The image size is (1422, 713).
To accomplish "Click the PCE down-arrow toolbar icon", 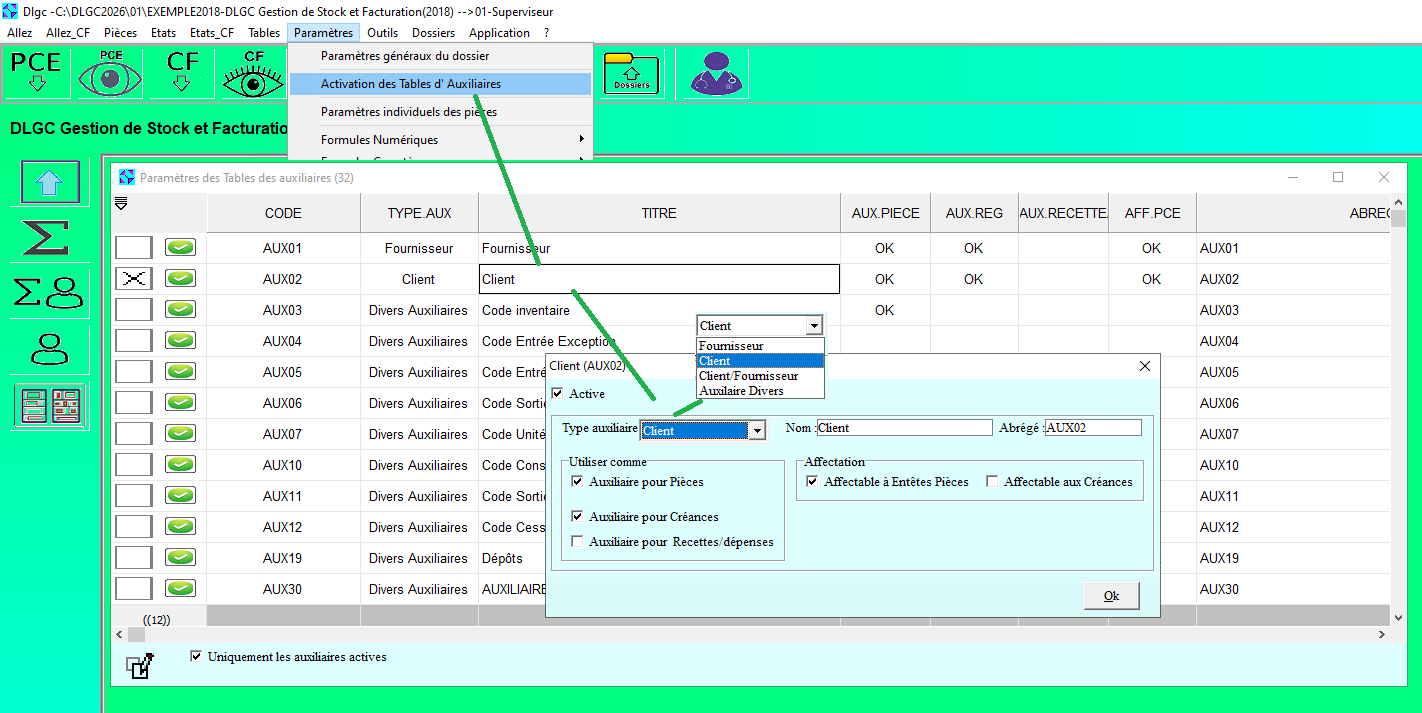I will click(37, 73).
